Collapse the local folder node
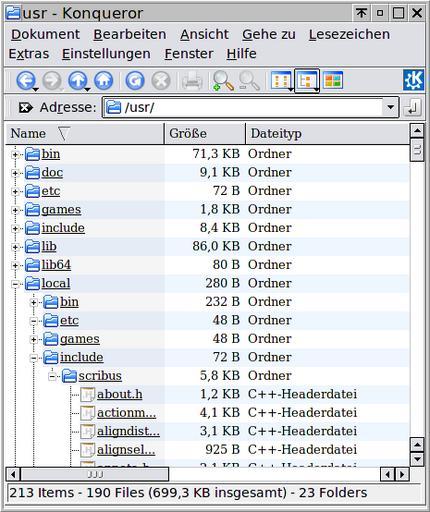Image resolution: width=430 pixels, height=512 pixels. [x=15, y=284]
